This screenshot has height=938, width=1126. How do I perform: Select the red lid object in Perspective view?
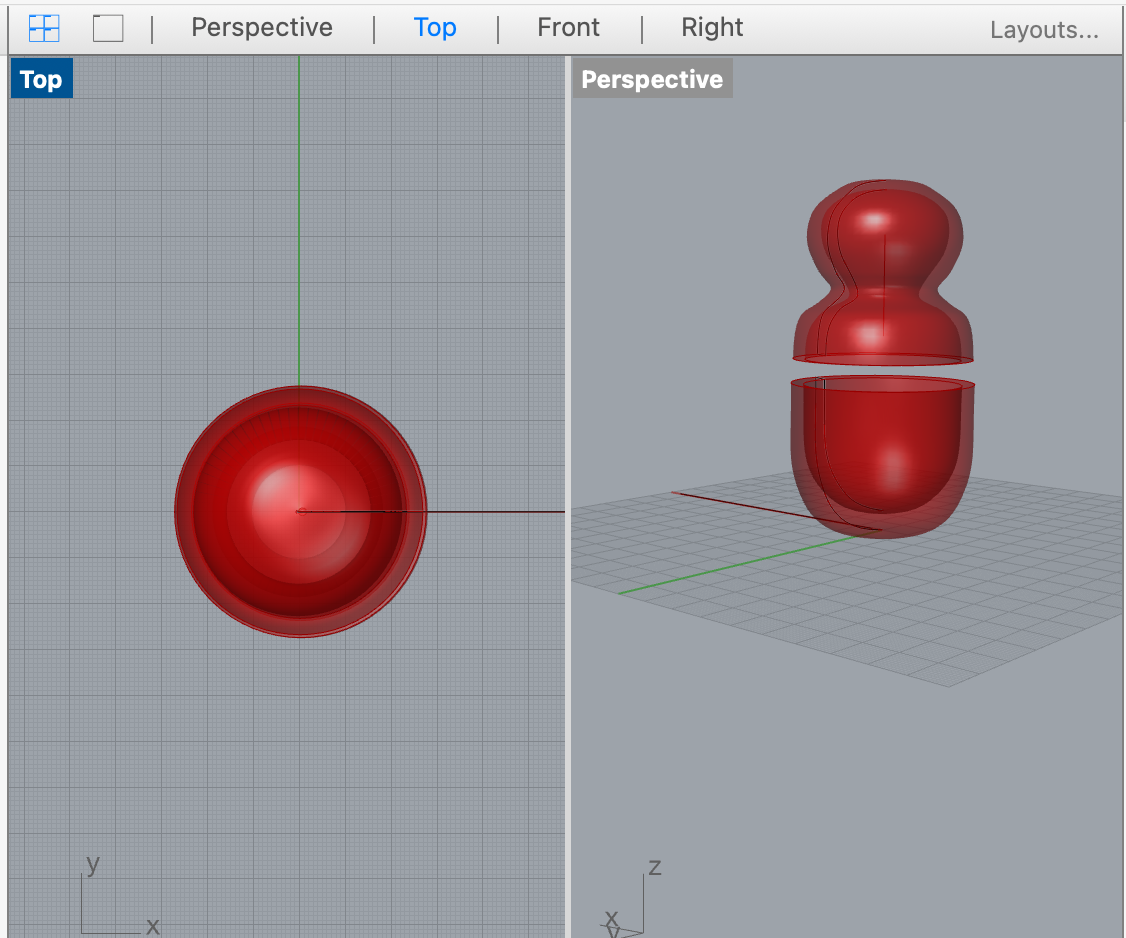pyautogui.click(x=882, y=270)
